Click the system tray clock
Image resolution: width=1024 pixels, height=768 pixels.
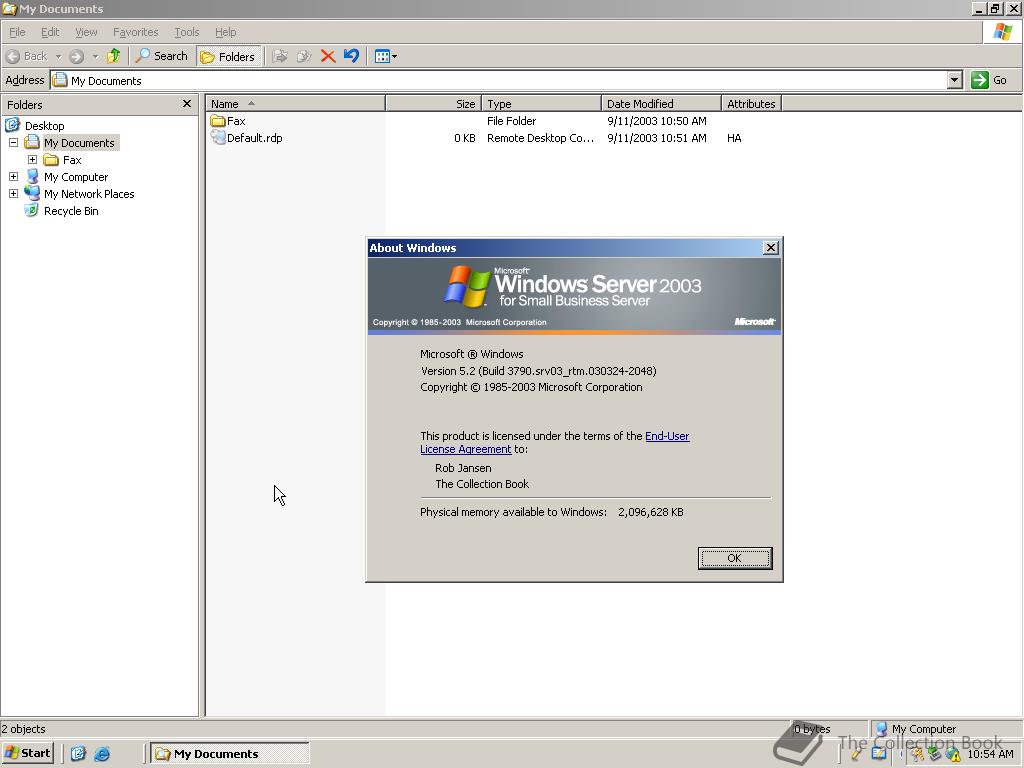(x=990, y=754)
